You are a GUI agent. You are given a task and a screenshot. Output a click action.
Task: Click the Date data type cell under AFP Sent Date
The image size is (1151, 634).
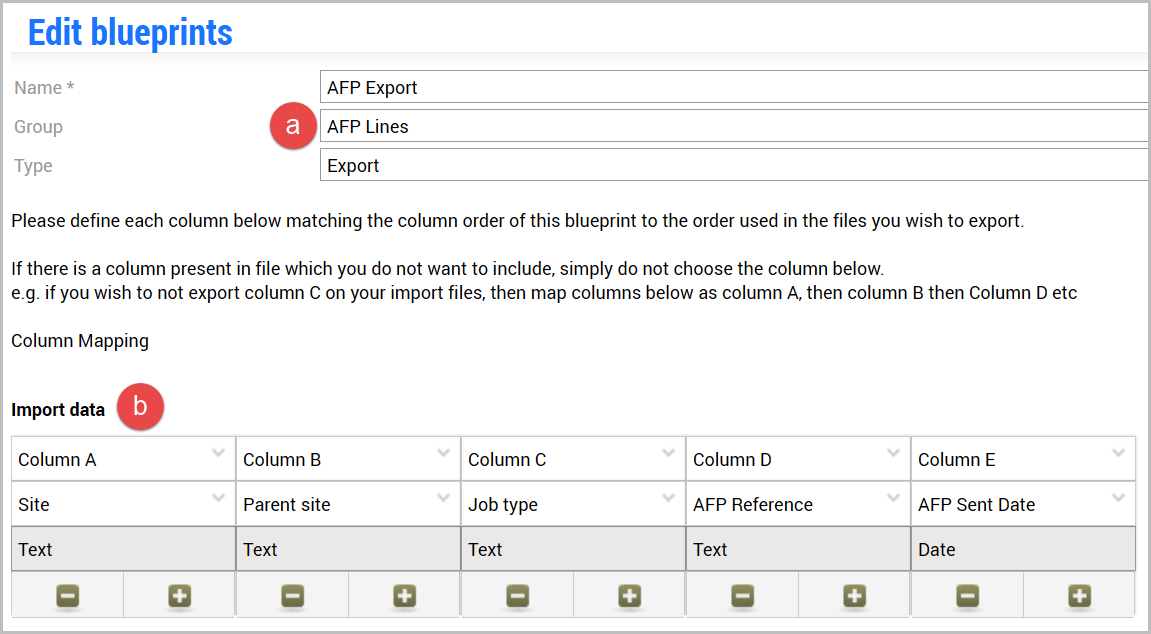point(1023,549)
